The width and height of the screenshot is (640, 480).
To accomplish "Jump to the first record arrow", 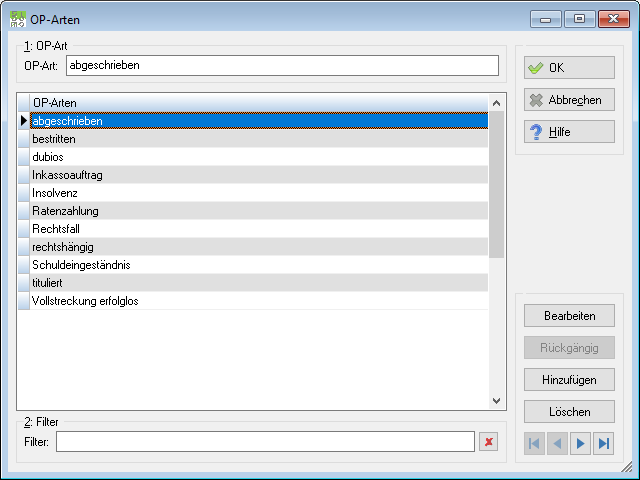I will point(534,443).
